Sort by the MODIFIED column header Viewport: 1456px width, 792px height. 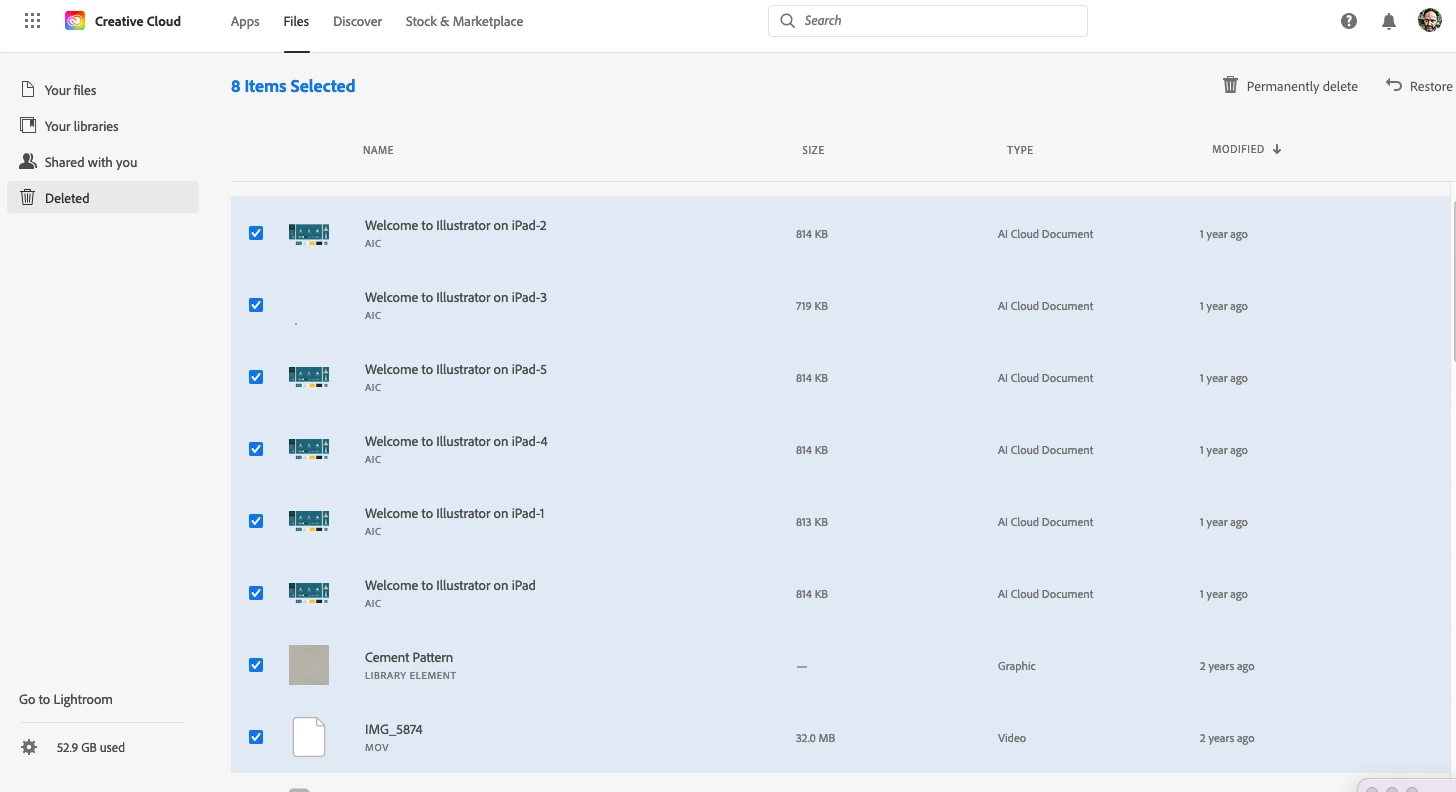pos(1238,149)
